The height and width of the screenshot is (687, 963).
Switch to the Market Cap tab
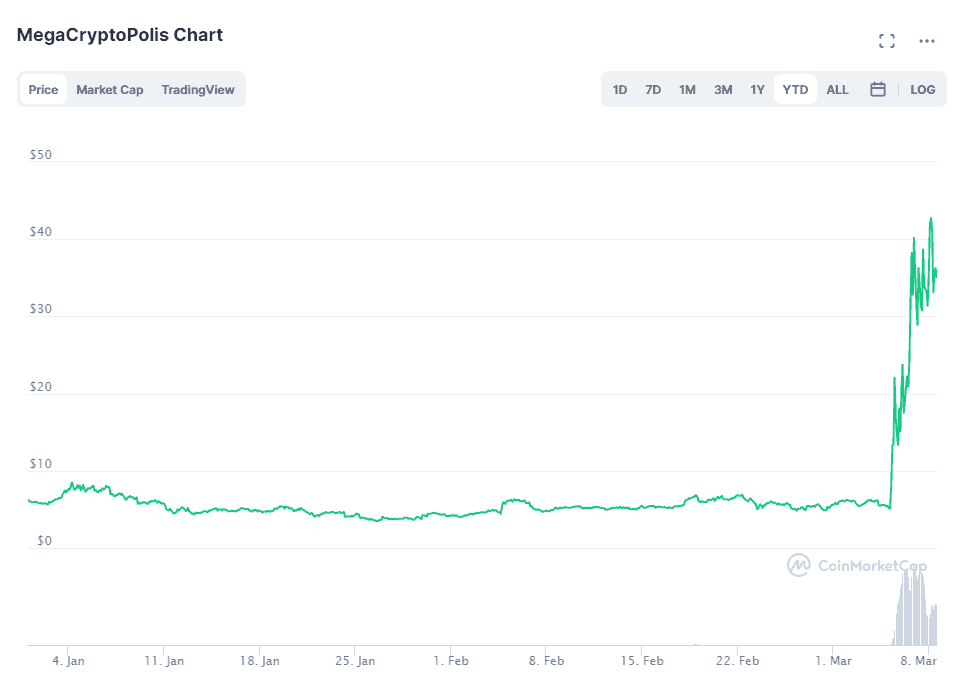pyautogui.click(x=109, y=90)
